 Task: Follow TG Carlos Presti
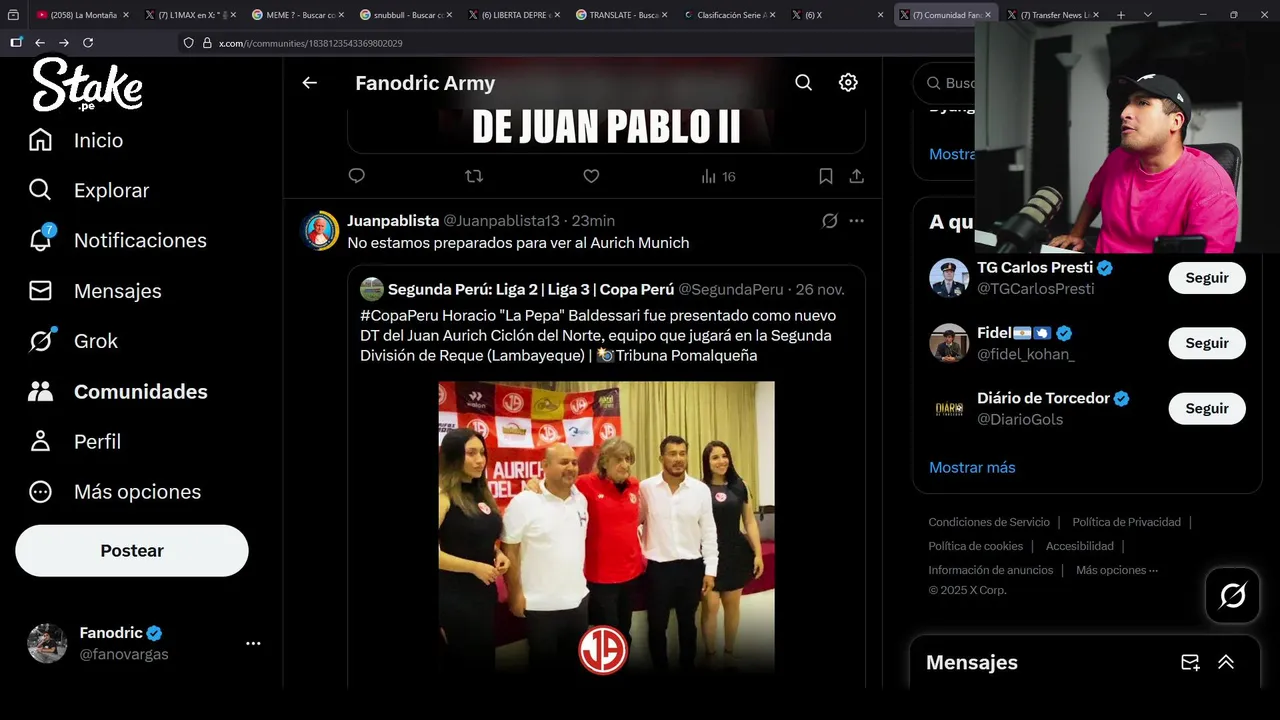tap(1207, 278)
